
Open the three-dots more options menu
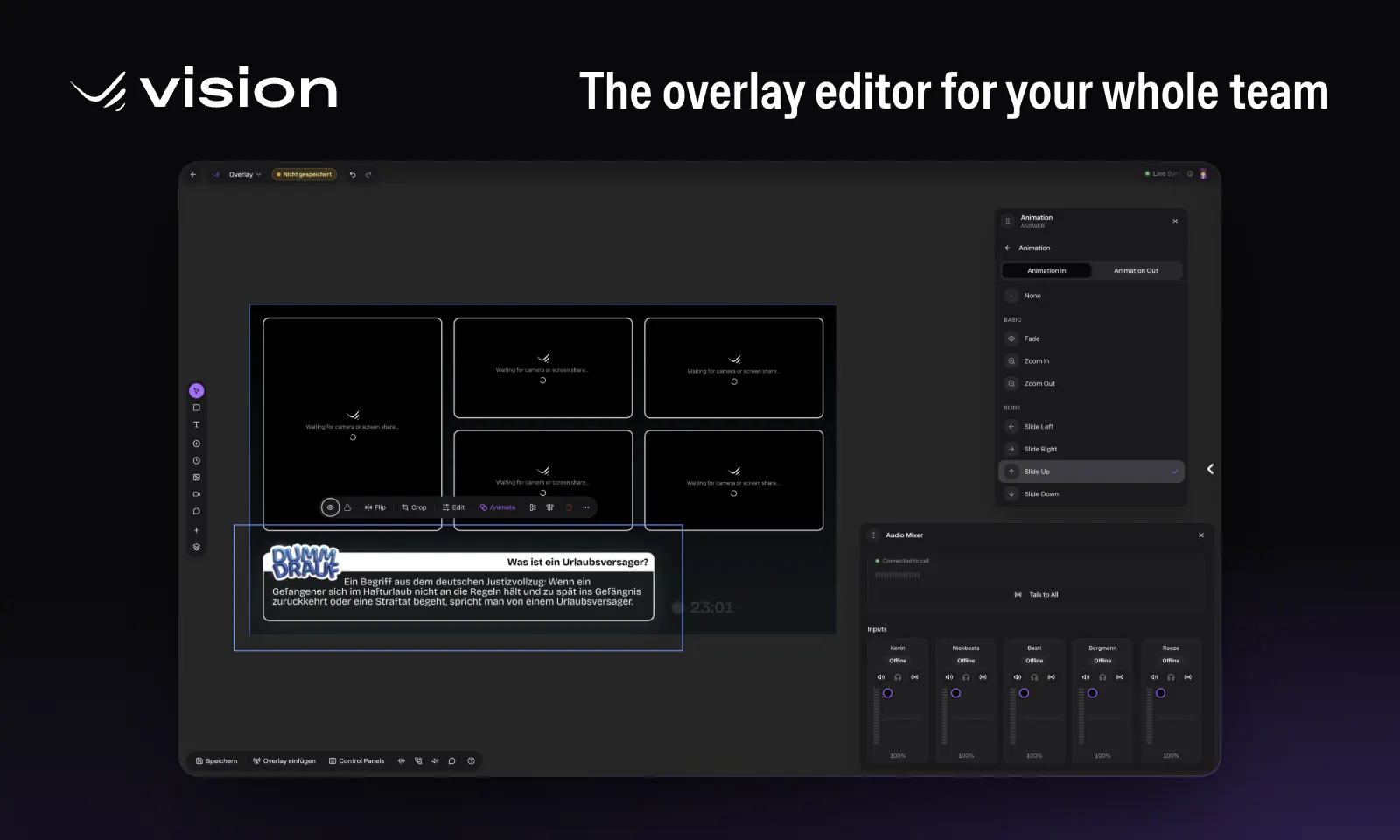(586, 507)
